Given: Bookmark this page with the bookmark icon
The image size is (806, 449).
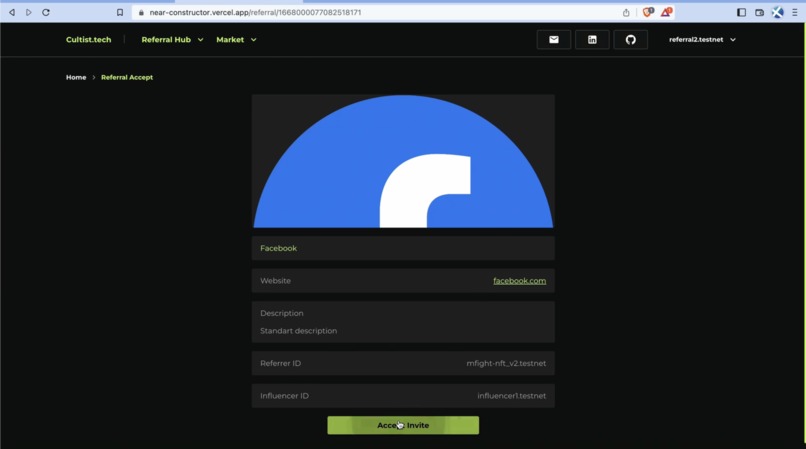Looking at the screenshot, I should [x=120, y=12].
